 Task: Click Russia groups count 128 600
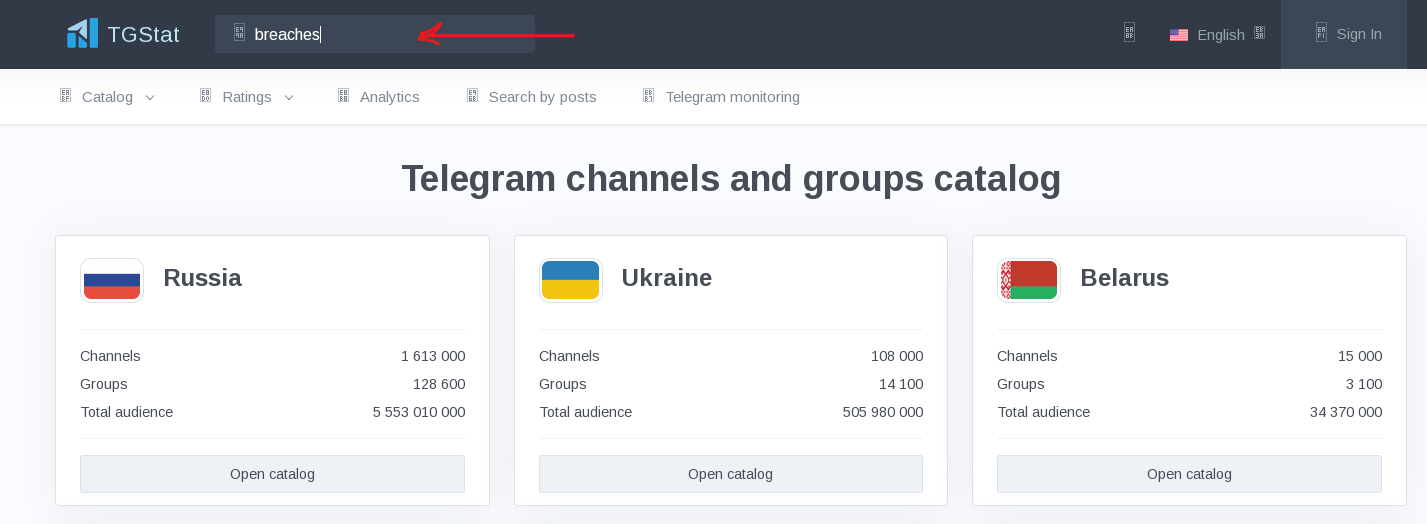(439, 384)
